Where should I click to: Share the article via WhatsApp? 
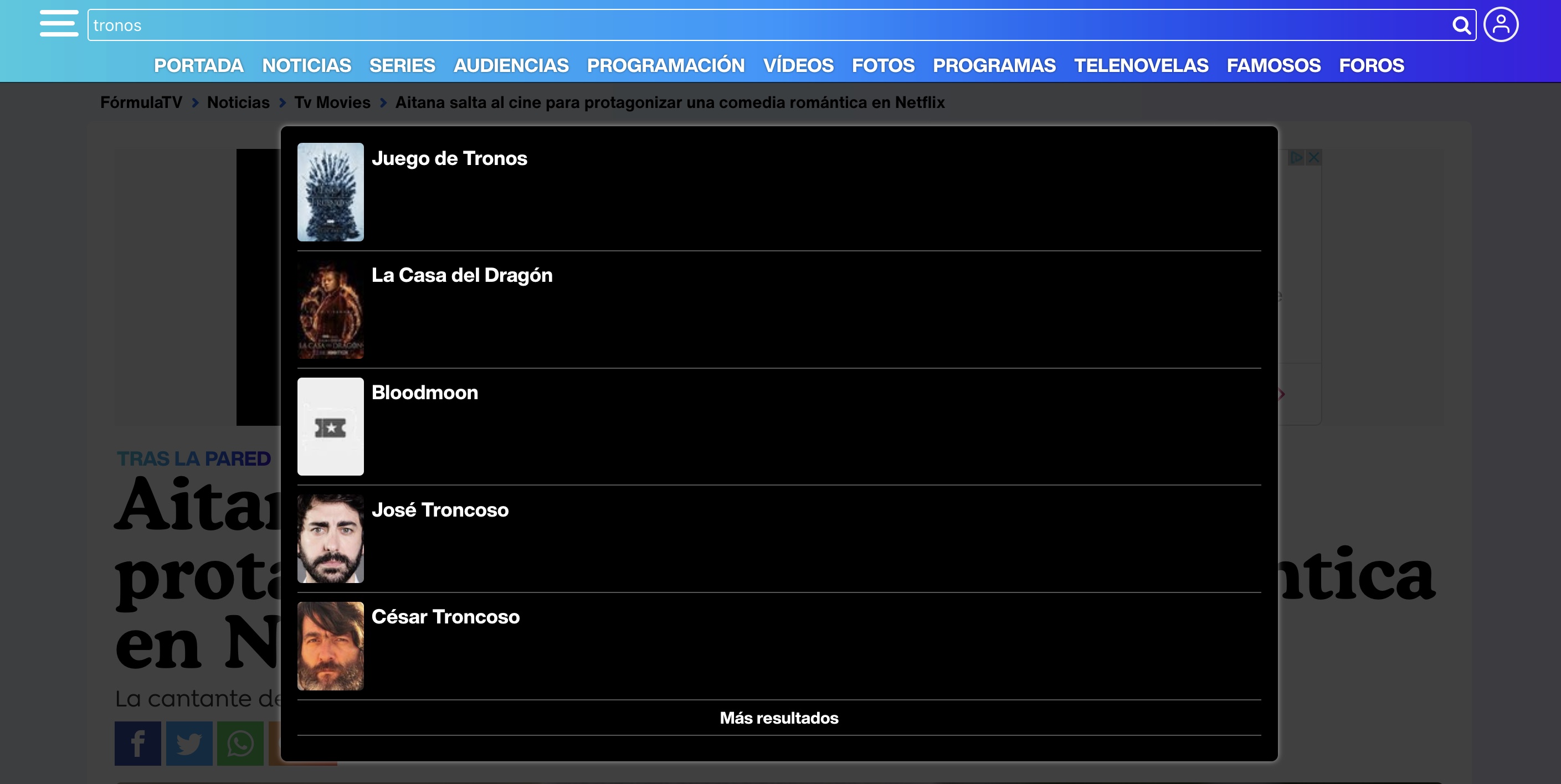[x=240, y=744]
